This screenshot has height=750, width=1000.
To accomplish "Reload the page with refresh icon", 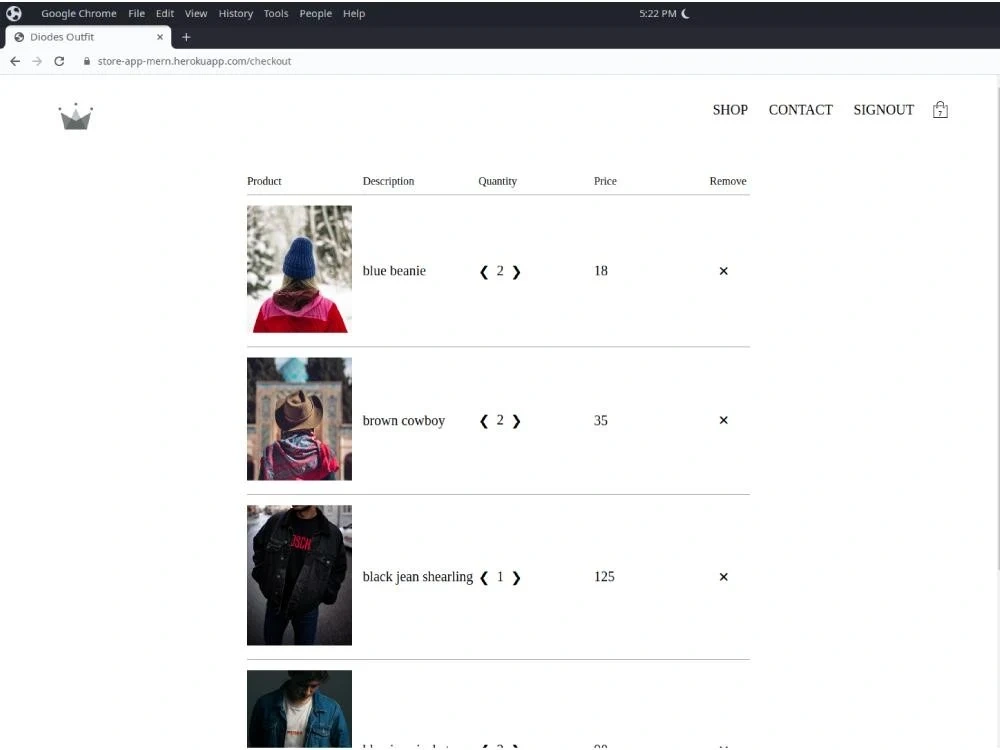I will (x=59, y=61).
